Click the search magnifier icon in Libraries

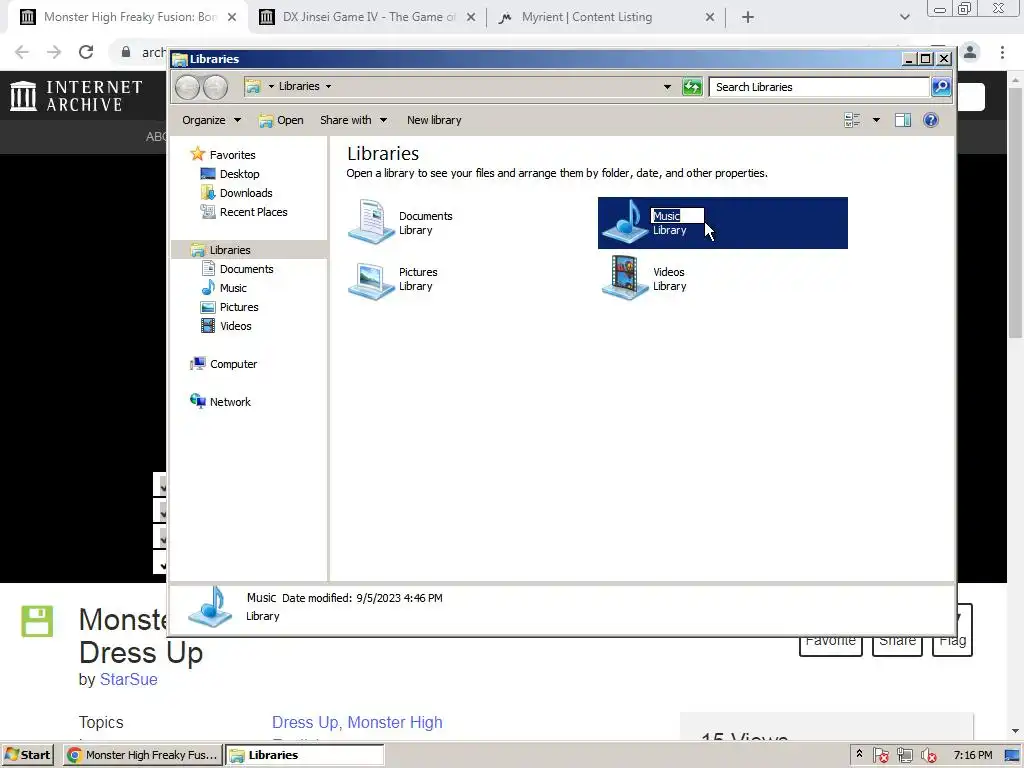[x=941, y=86]
